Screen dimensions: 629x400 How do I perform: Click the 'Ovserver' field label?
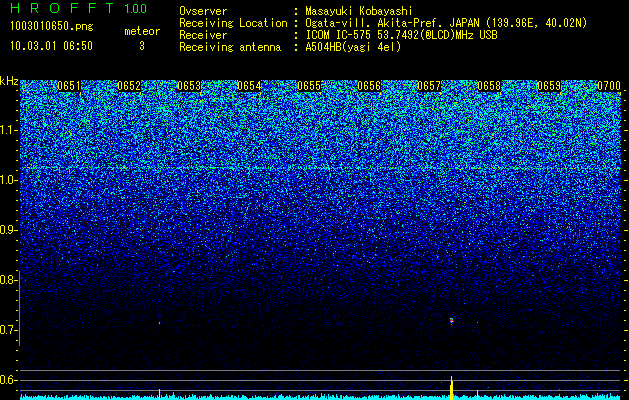pos(203,11)
